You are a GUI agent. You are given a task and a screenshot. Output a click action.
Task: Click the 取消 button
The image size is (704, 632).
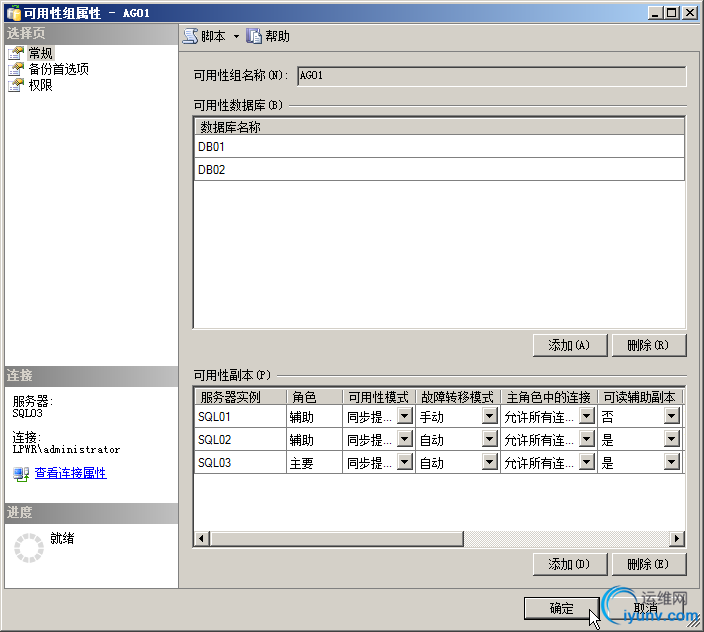[645, 609]
